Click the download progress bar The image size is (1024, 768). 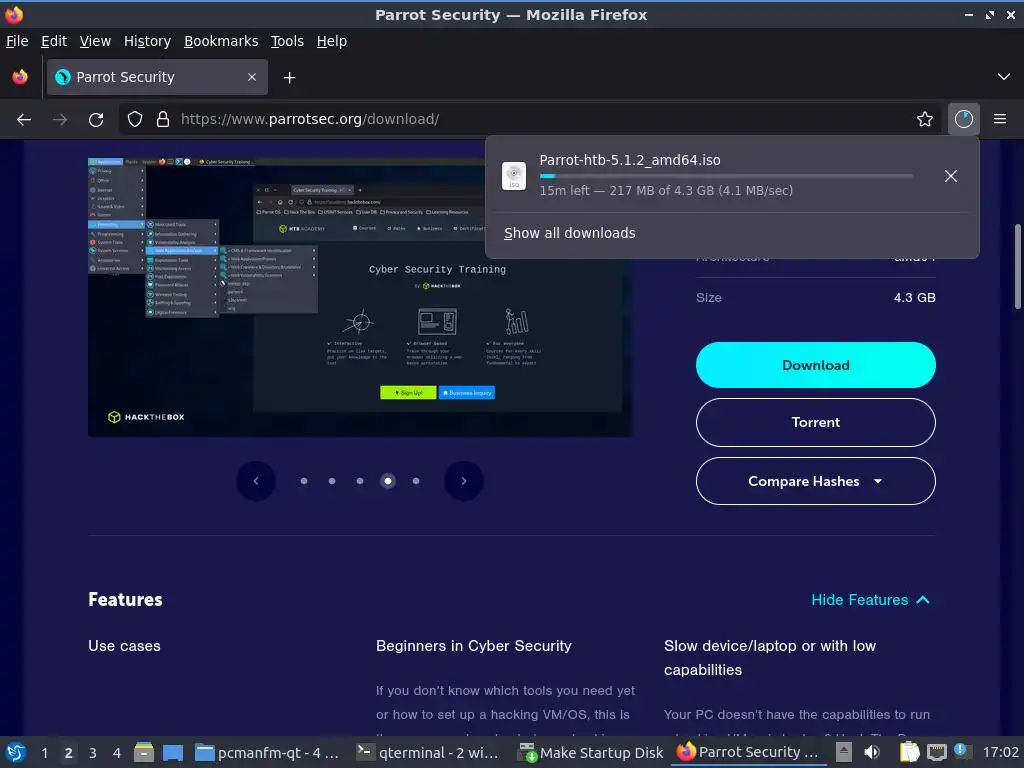[x=726, y=176]
